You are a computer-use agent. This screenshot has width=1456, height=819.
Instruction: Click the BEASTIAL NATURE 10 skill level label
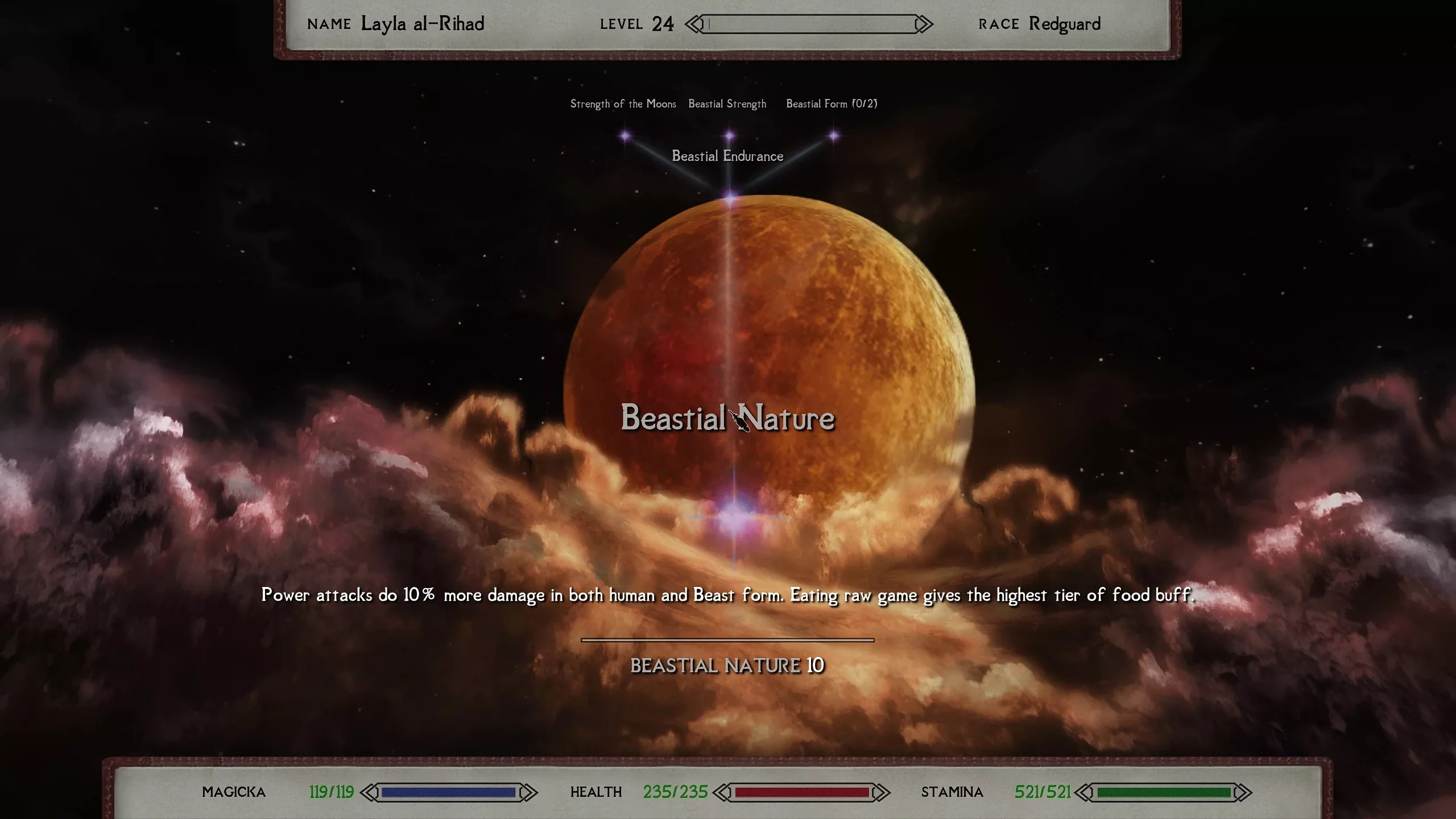tap(727, 665)
